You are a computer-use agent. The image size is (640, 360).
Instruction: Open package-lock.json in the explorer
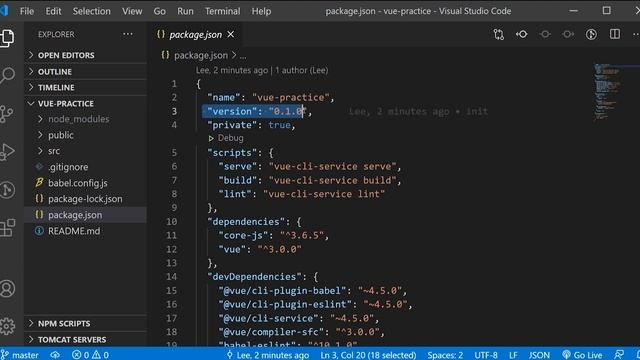[86, 199]
